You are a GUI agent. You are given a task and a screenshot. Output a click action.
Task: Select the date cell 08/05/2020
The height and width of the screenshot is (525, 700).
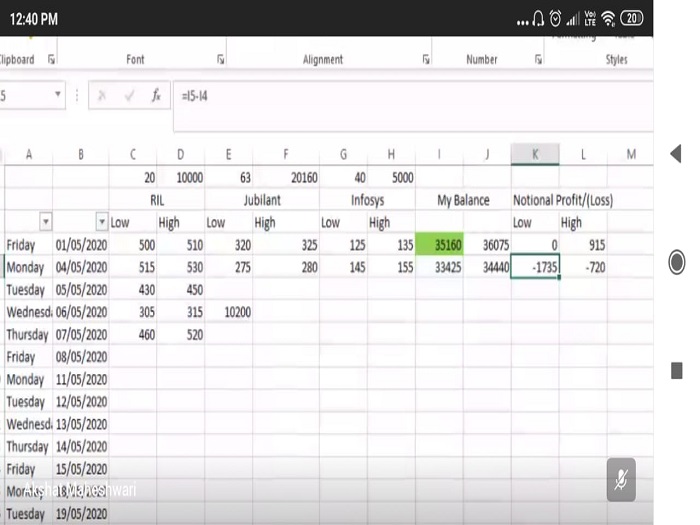point(81,356)
